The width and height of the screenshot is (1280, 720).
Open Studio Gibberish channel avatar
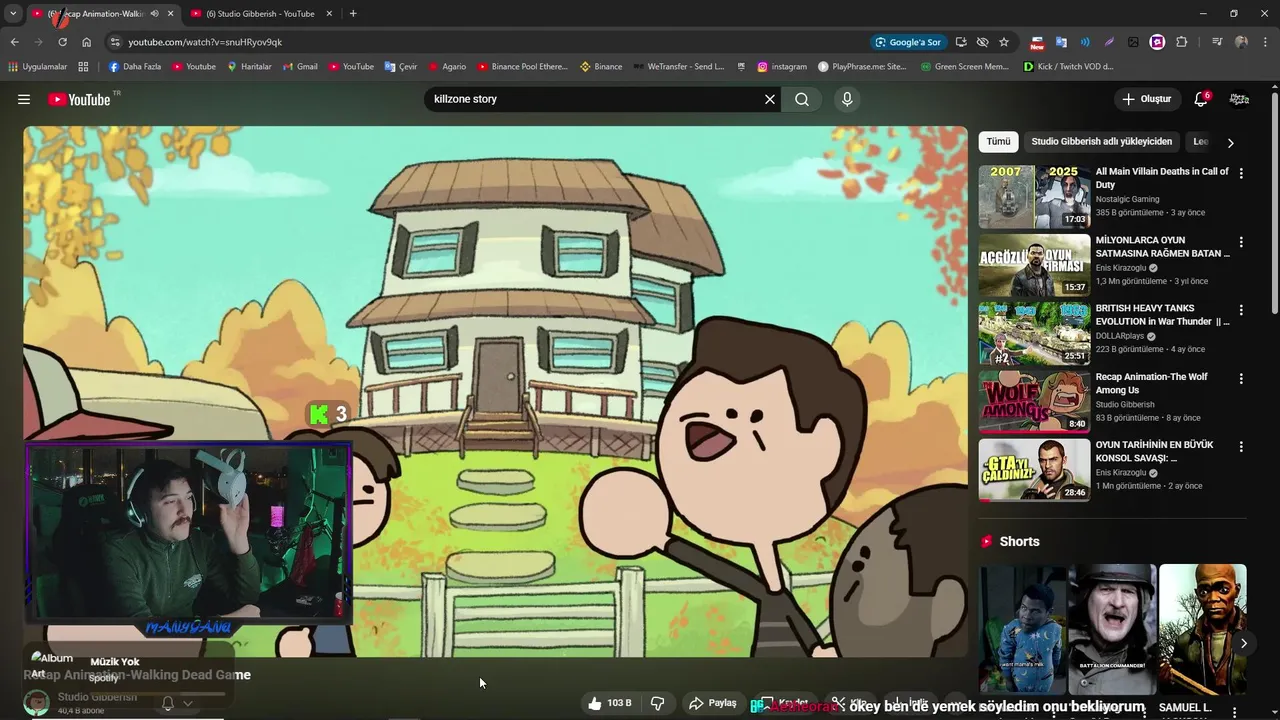37,703
